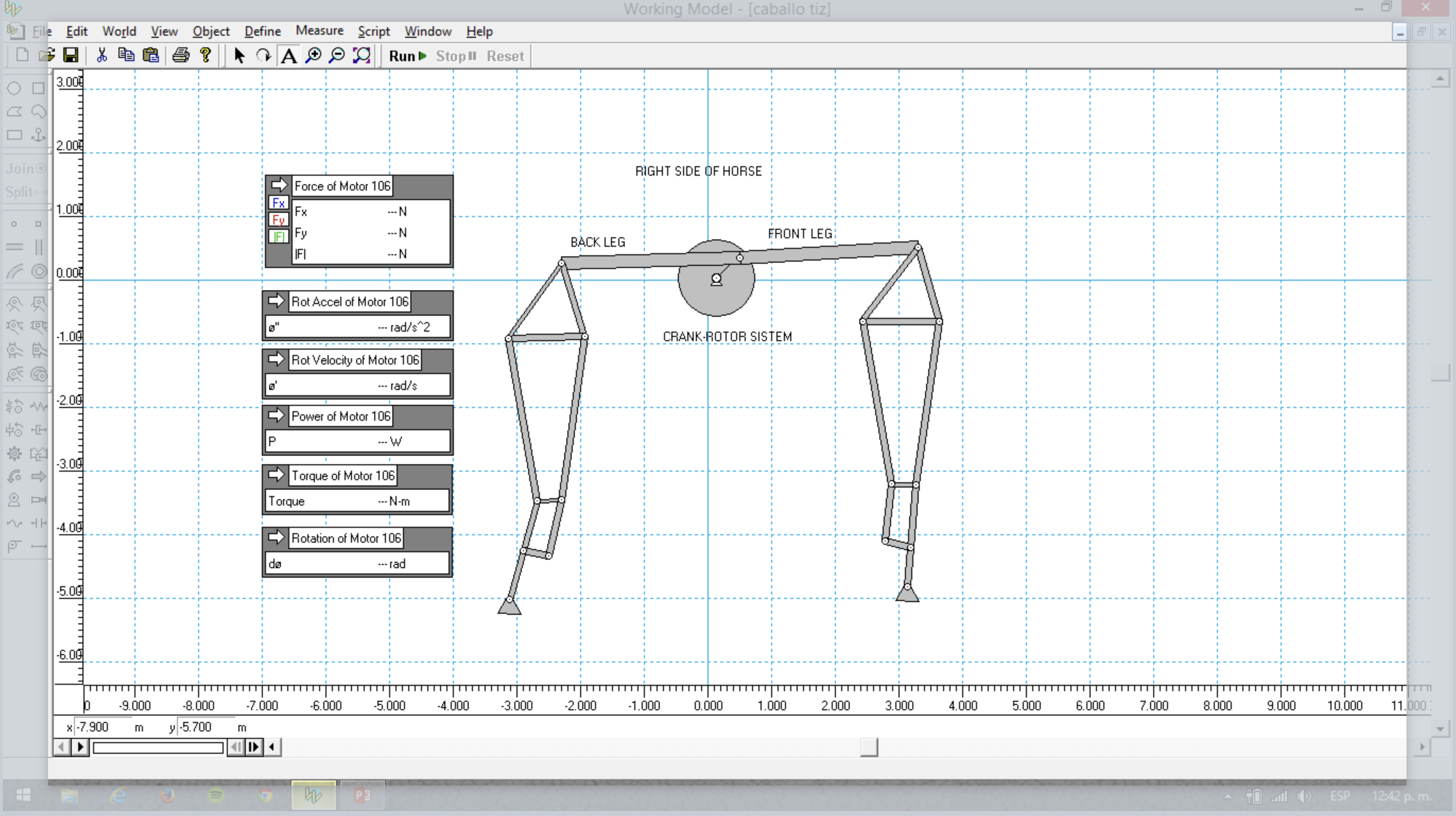This screenshot has height=816, width=1456.
Task: Open the Object menu
Action: pos(211,31)
